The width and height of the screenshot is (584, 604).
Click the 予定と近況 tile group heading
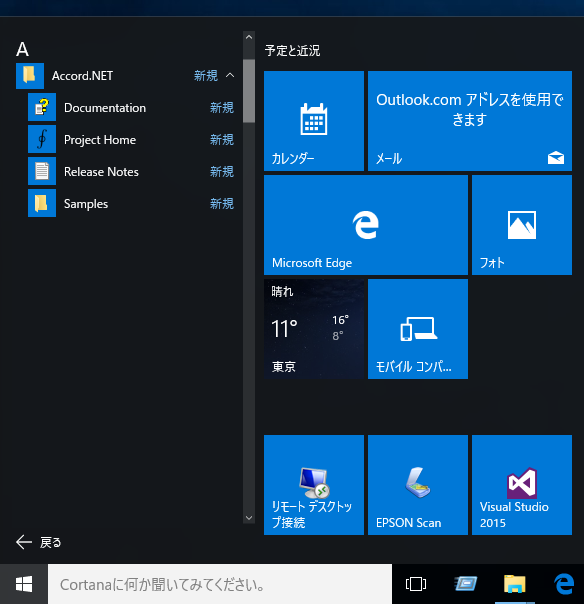tap(292, 50)
